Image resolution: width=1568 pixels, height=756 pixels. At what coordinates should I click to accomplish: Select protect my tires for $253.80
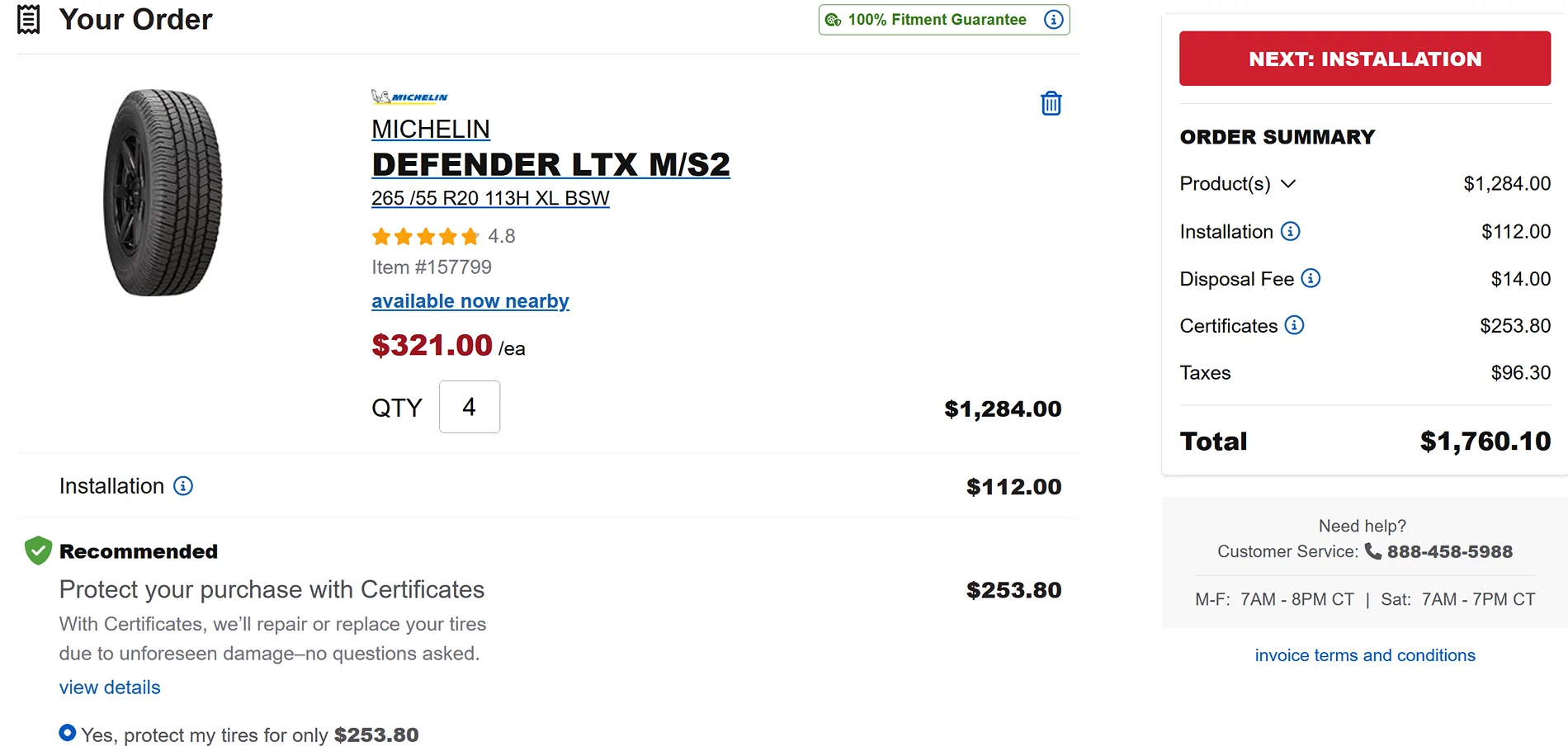pos(67,731)
